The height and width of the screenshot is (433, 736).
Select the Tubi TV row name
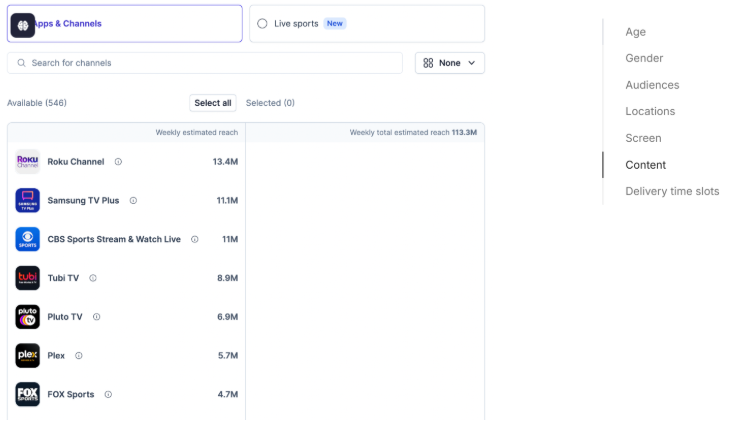(63, 278)
